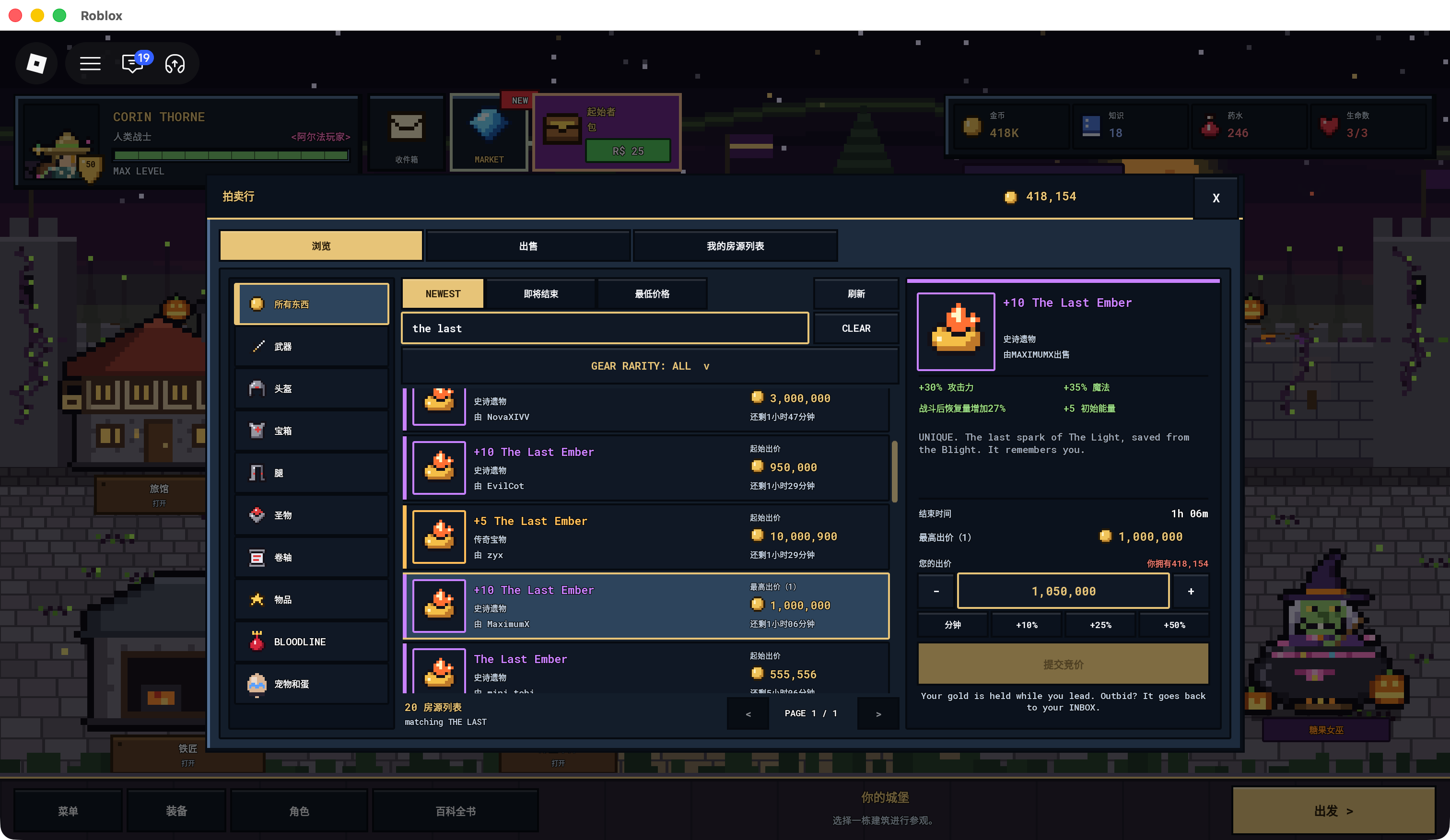
Task: Click the 刷新 refresh button
Action: [856, 293]
